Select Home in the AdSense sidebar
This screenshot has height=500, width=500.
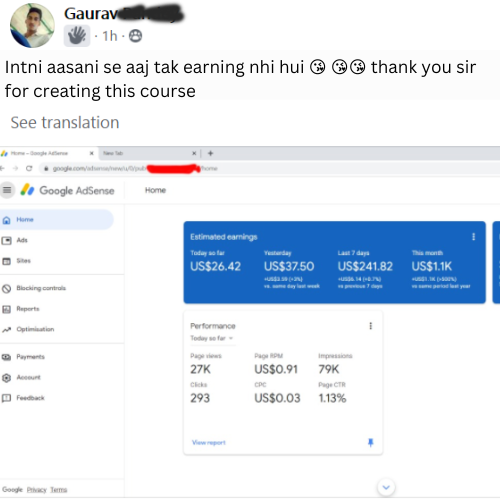57,220
